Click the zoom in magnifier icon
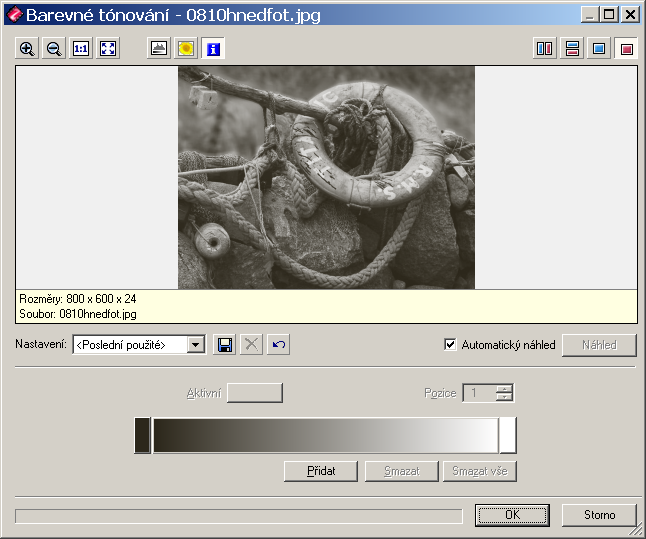The height and width of the screenshot is (539, 646). point(27,48)
